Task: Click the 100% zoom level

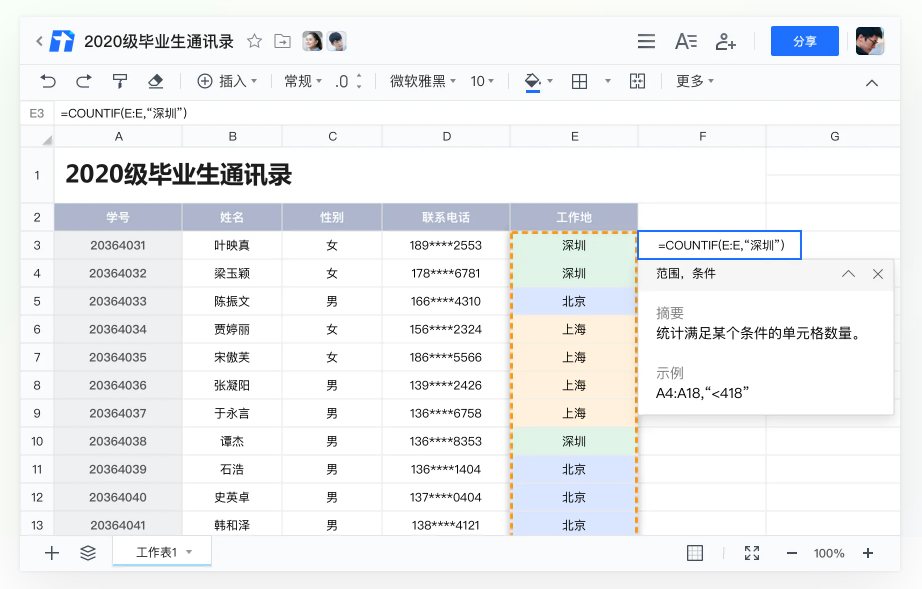Action: 829,553
